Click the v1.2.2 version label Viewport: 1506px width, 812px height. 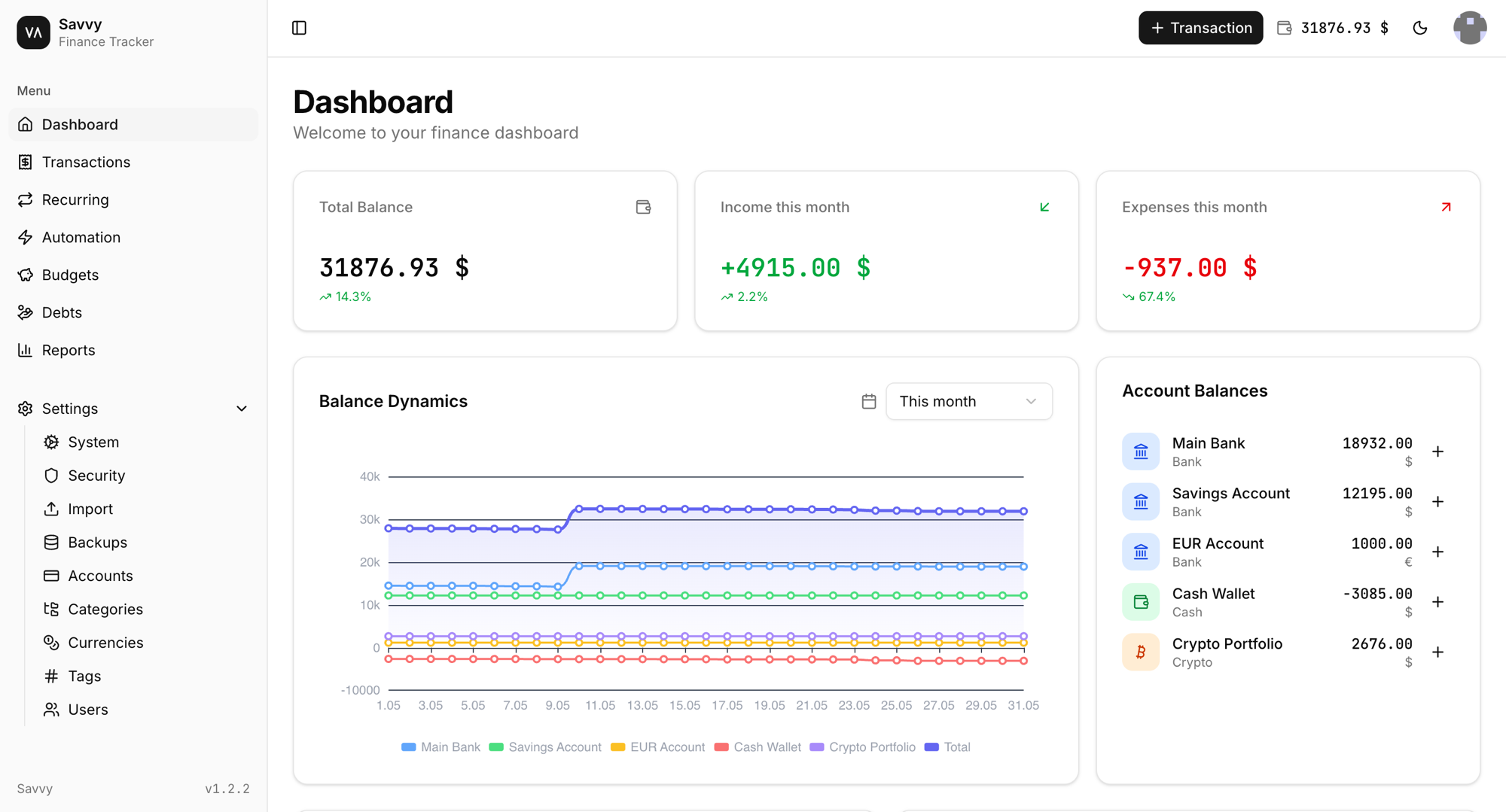[x=227, y=789]
